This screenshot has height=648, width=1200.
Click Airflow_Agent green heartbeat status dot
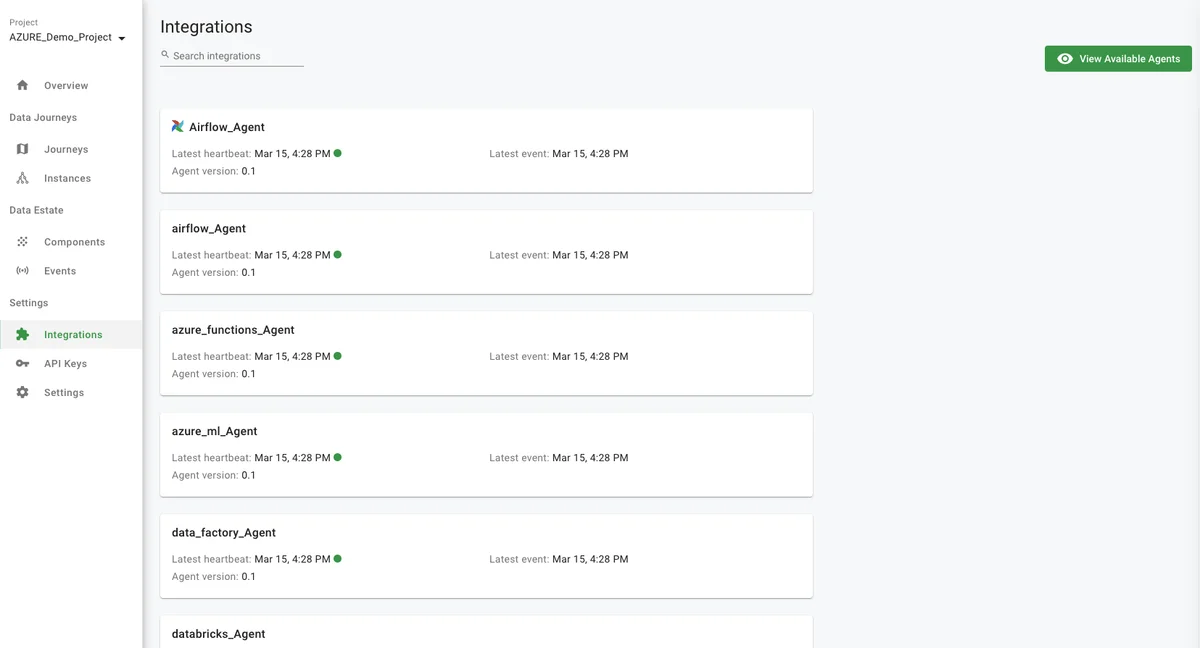[338, 153]
